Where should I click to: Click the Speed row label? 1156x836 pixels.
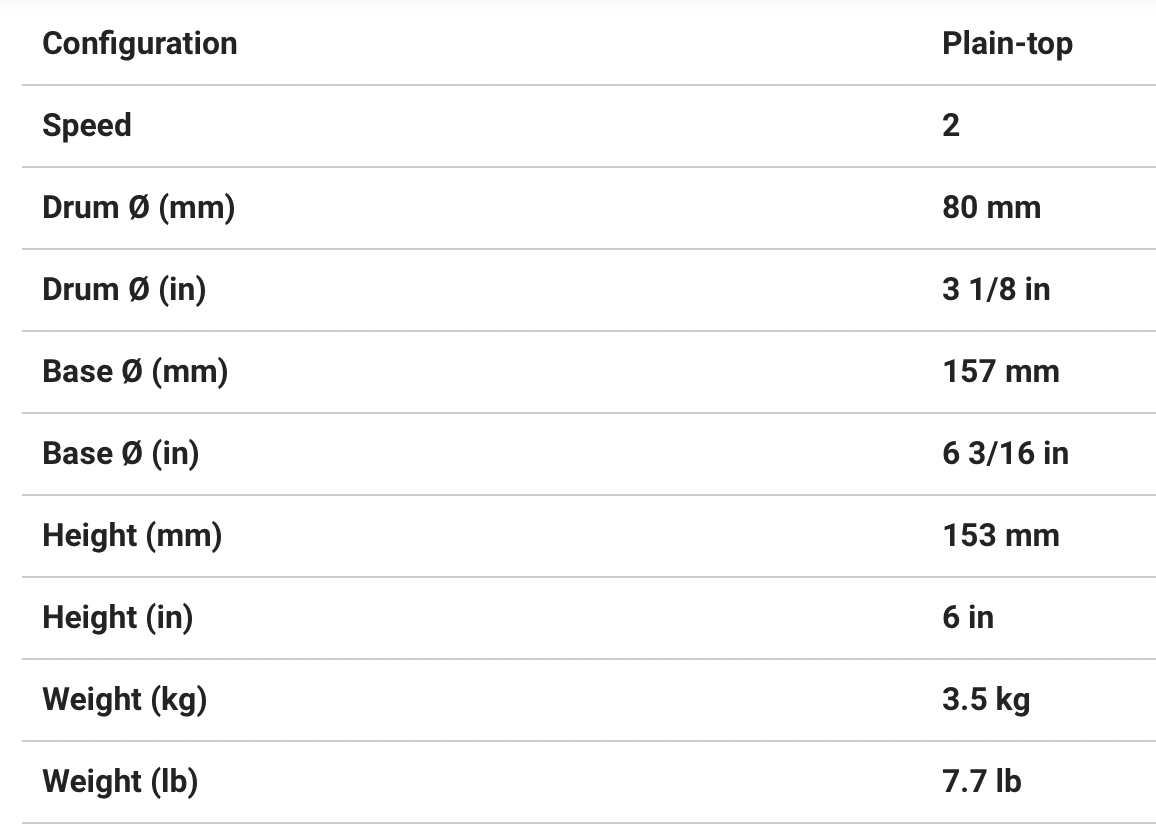(x=87, y=126)
